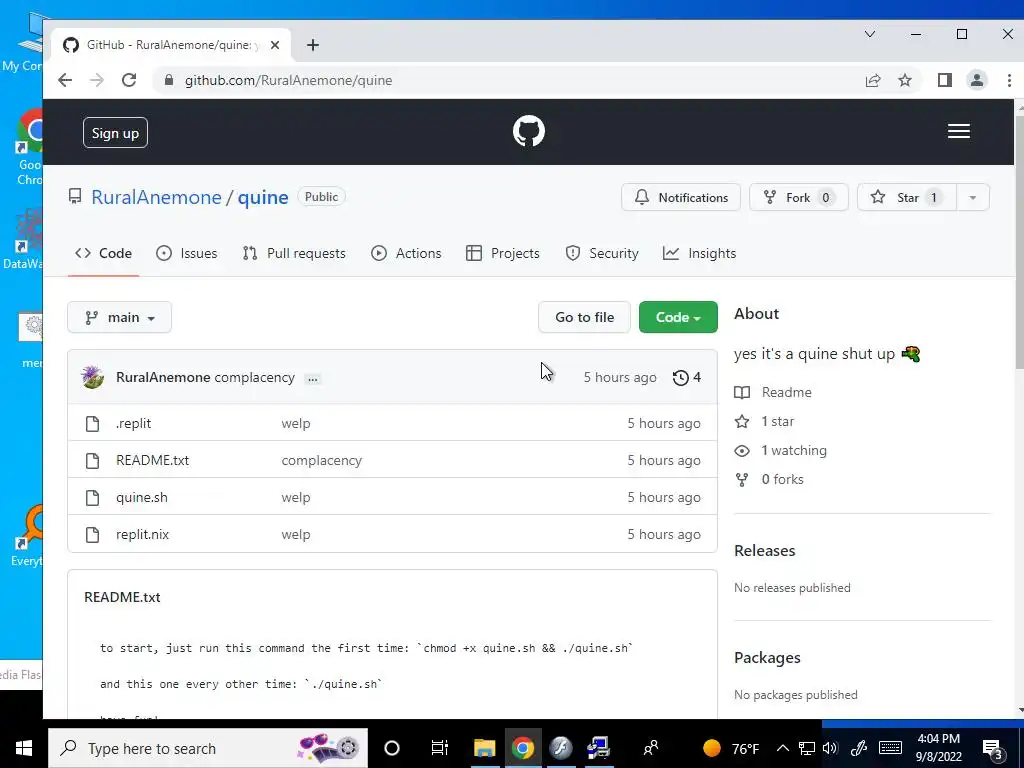Open Task View in taskbar
Screen dimensions: 1024x768
click(440, 748)
